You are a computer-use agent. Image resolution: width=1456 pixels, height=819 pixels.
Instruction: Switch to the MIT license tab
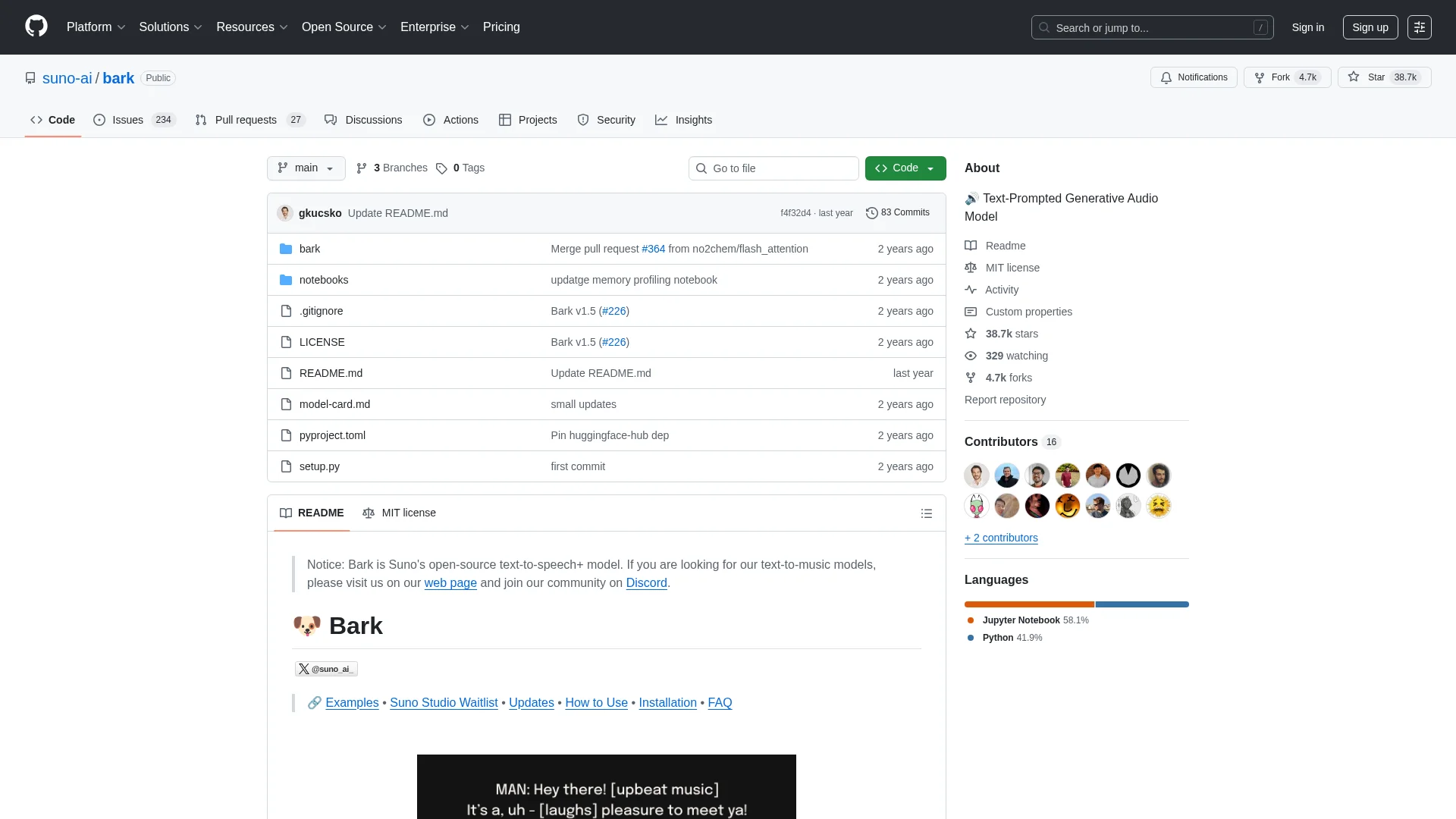pos(400,513)
